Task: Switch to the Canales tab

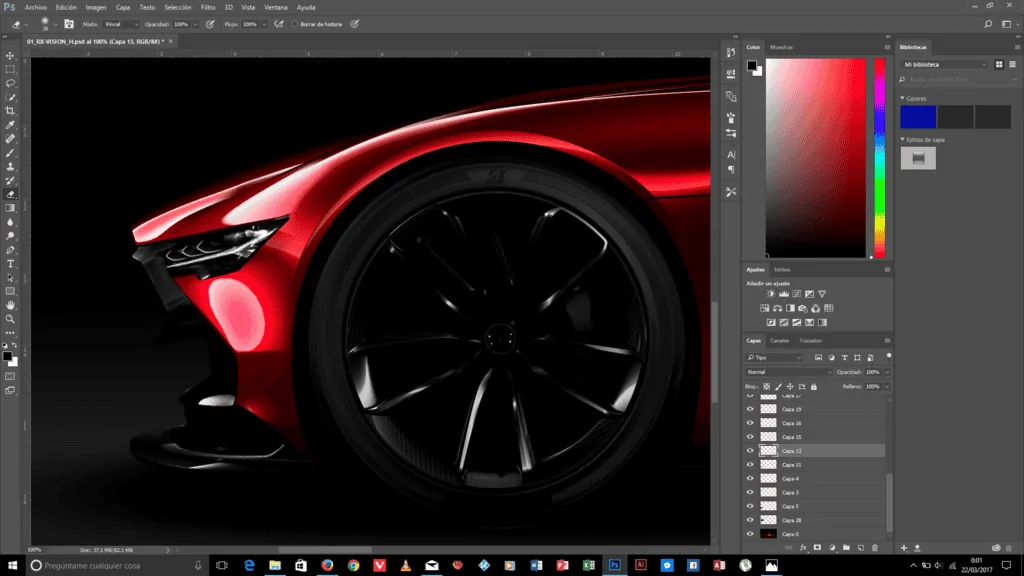Action: [x=779, y=341]
